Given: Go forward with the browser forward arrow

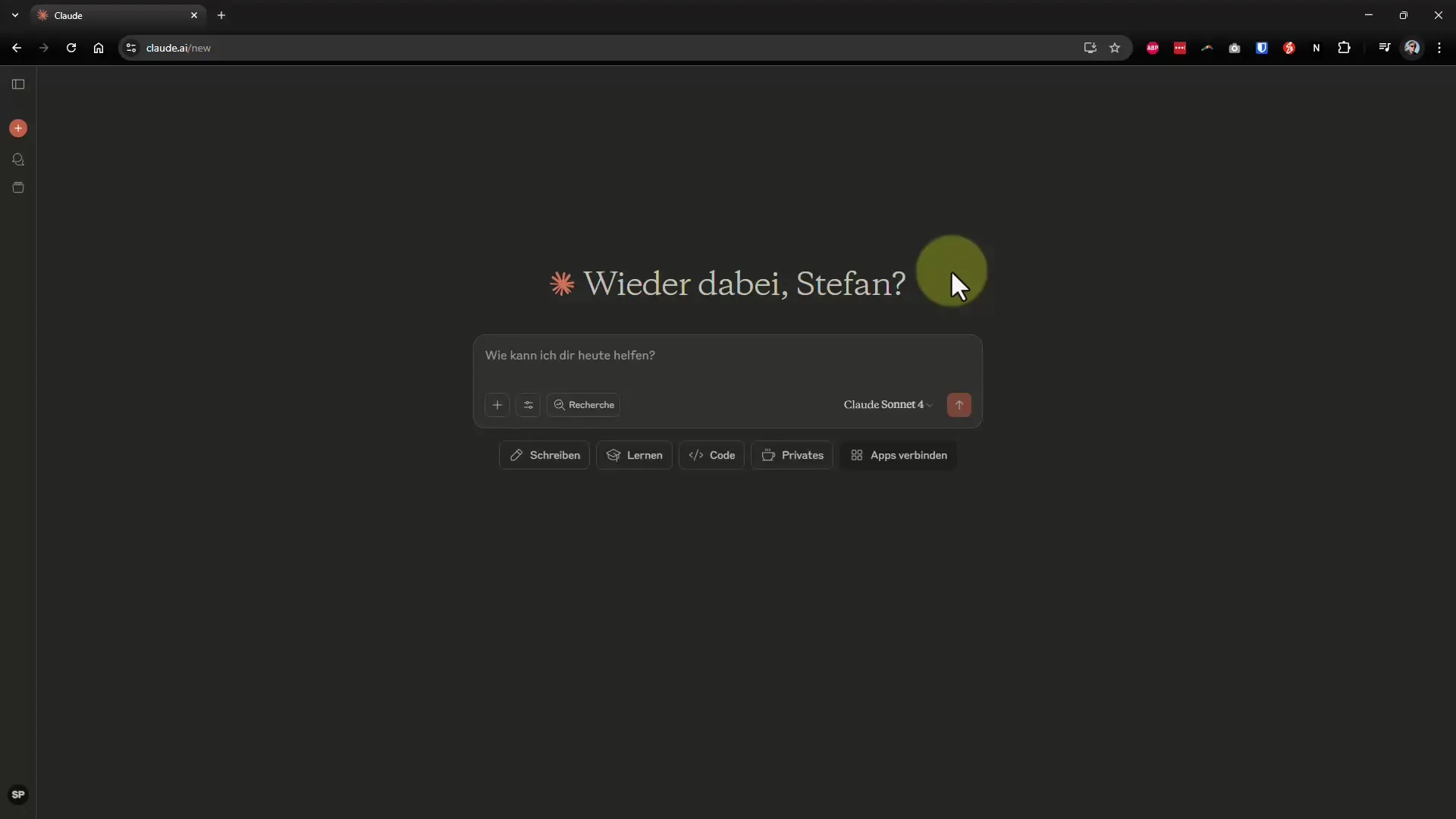Looking at the screenshot, I should tap(44, 48).
